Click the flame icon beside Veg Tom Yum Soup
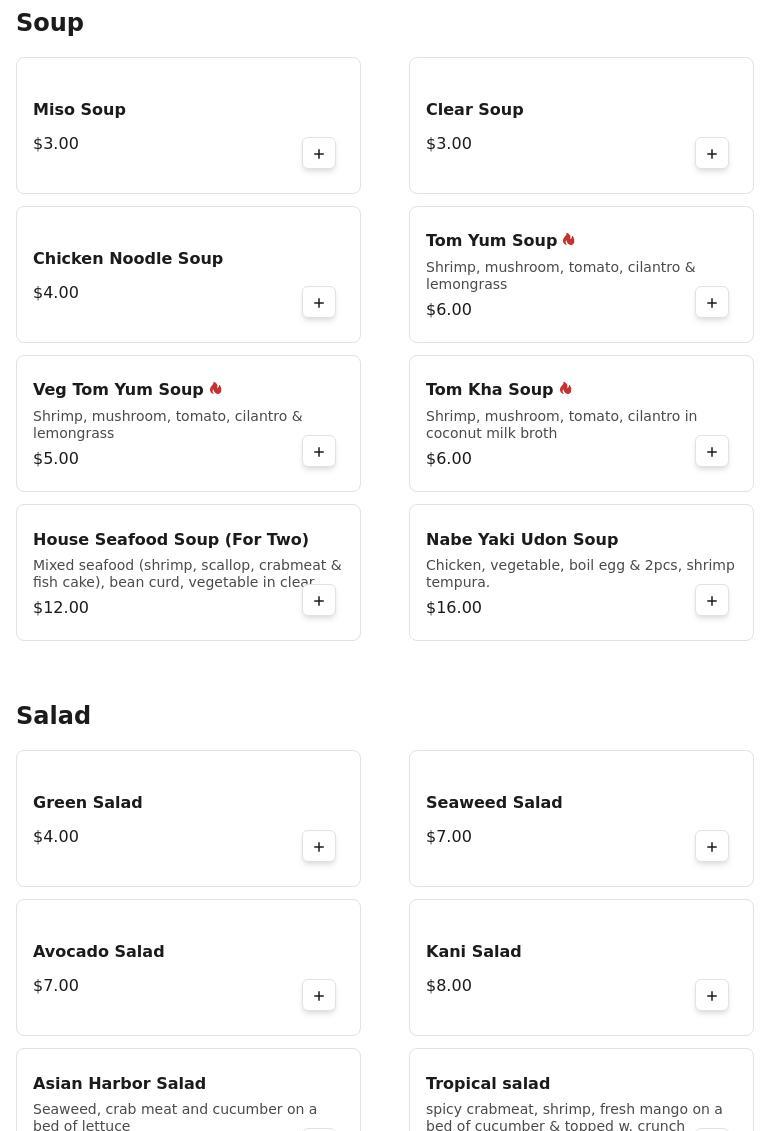 216,389
